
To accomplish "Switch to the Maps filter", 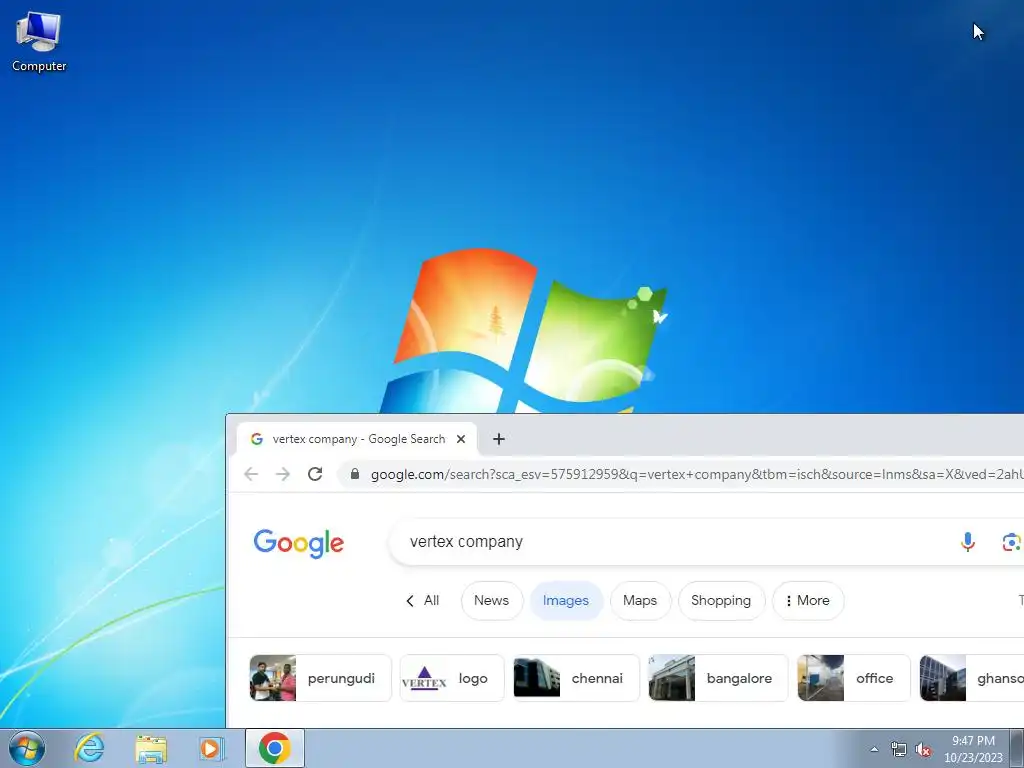I will click(x=640, y=601).
